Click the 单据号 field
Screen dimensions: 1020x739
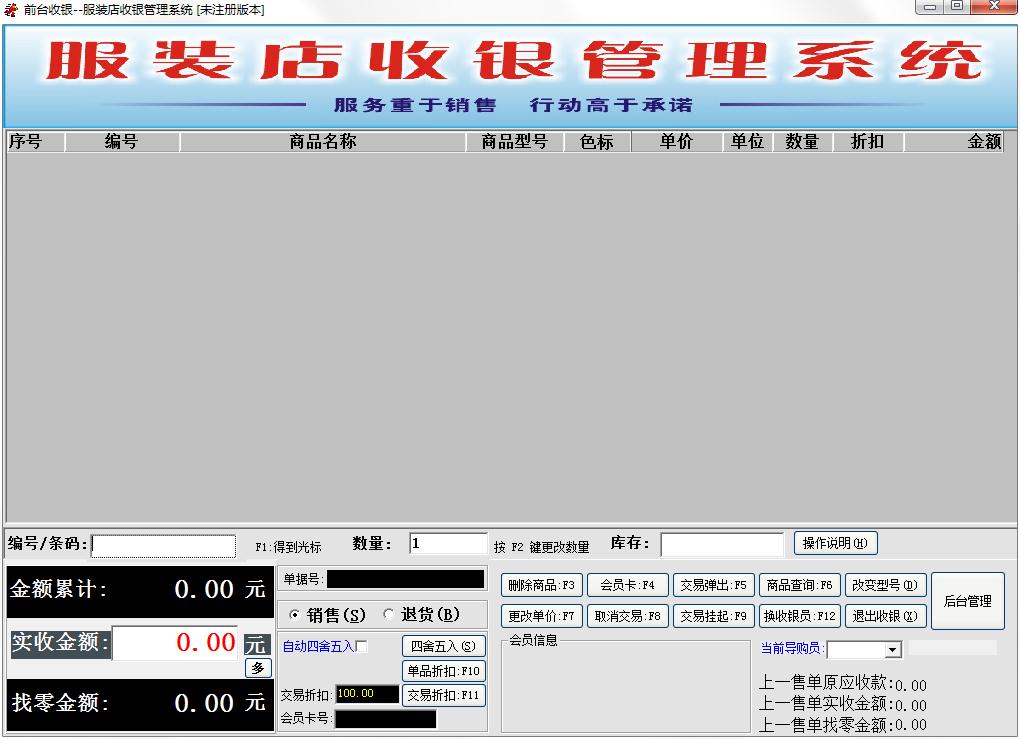pyautogui.click(x=405, y=579)
